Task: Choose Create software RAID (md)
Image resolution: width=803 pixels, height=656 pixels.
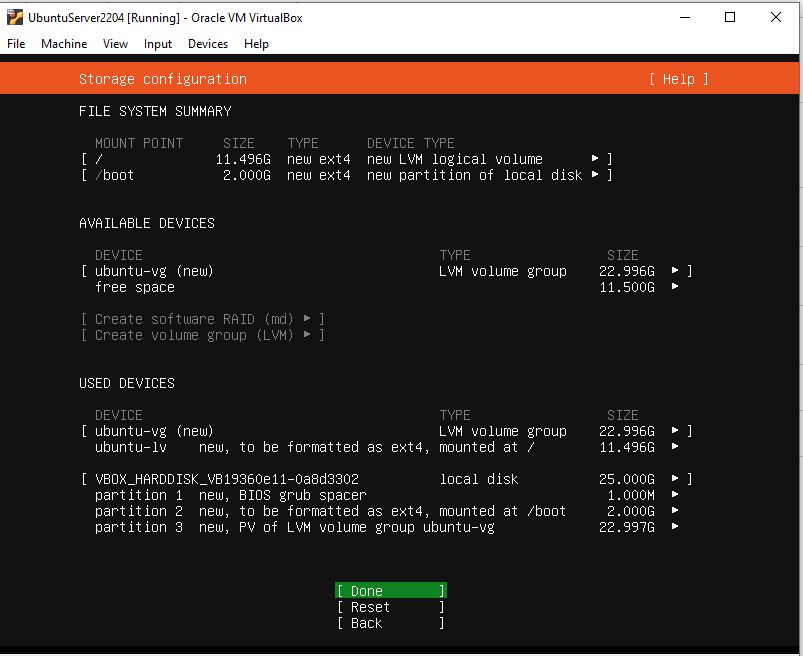Action: (x=203, y=319)
